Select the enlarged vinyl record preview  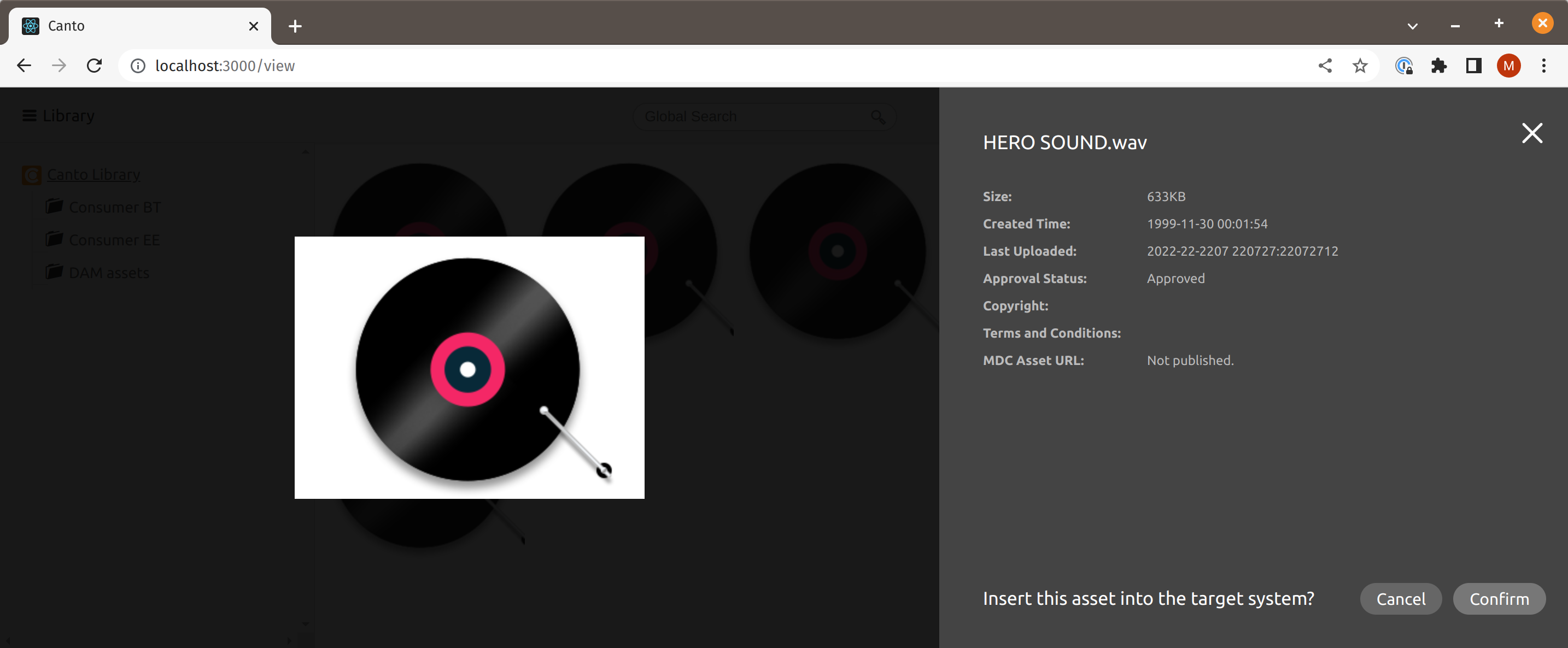(x=469, y=368)
